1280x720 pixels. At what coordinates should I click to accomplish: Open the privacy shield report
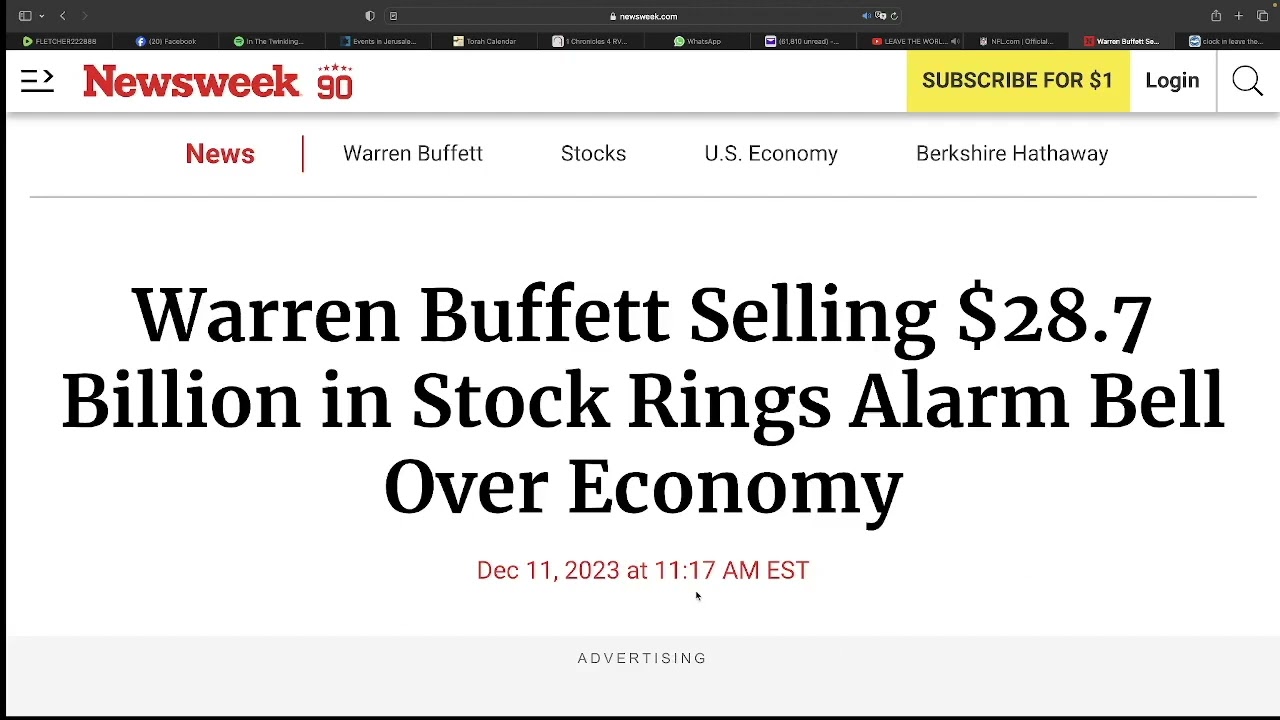tap(370, 16)
